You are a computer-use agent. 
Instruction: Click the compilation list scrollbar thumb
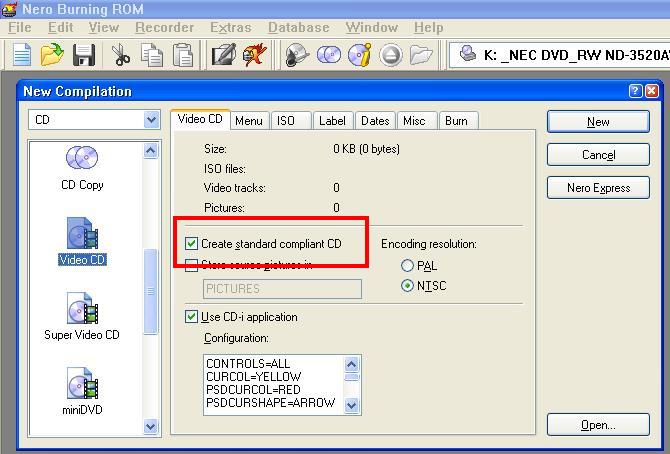coord(150,291)
